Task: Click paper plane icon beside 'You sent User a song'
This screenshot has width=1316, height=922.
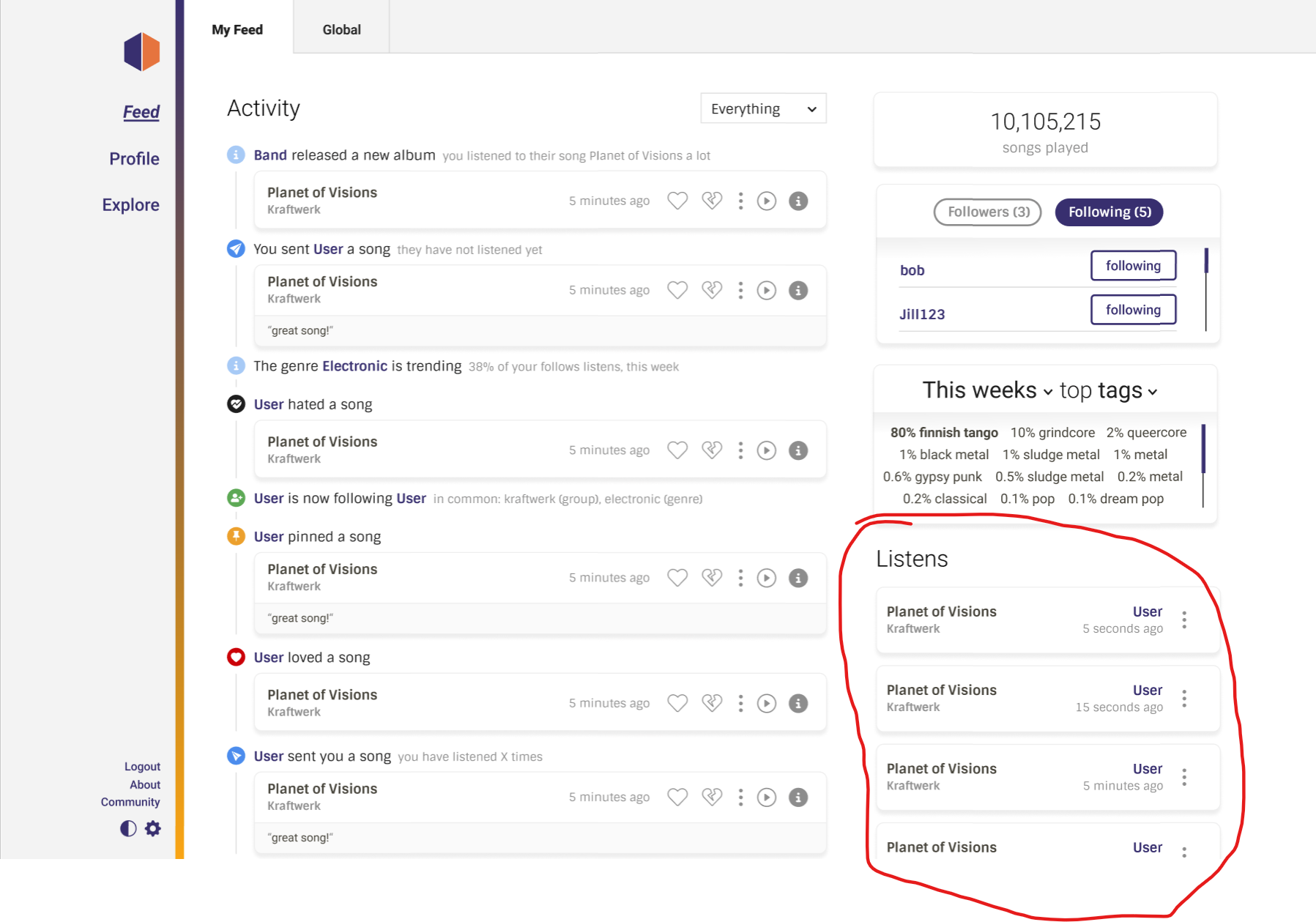Action: pos(236,249)
